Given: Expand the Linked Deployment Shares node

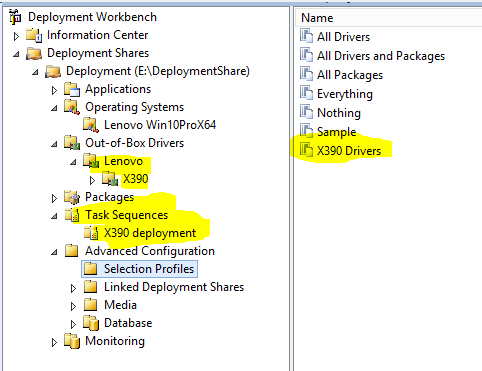Looking at the screenshot, I should [73, 288].
